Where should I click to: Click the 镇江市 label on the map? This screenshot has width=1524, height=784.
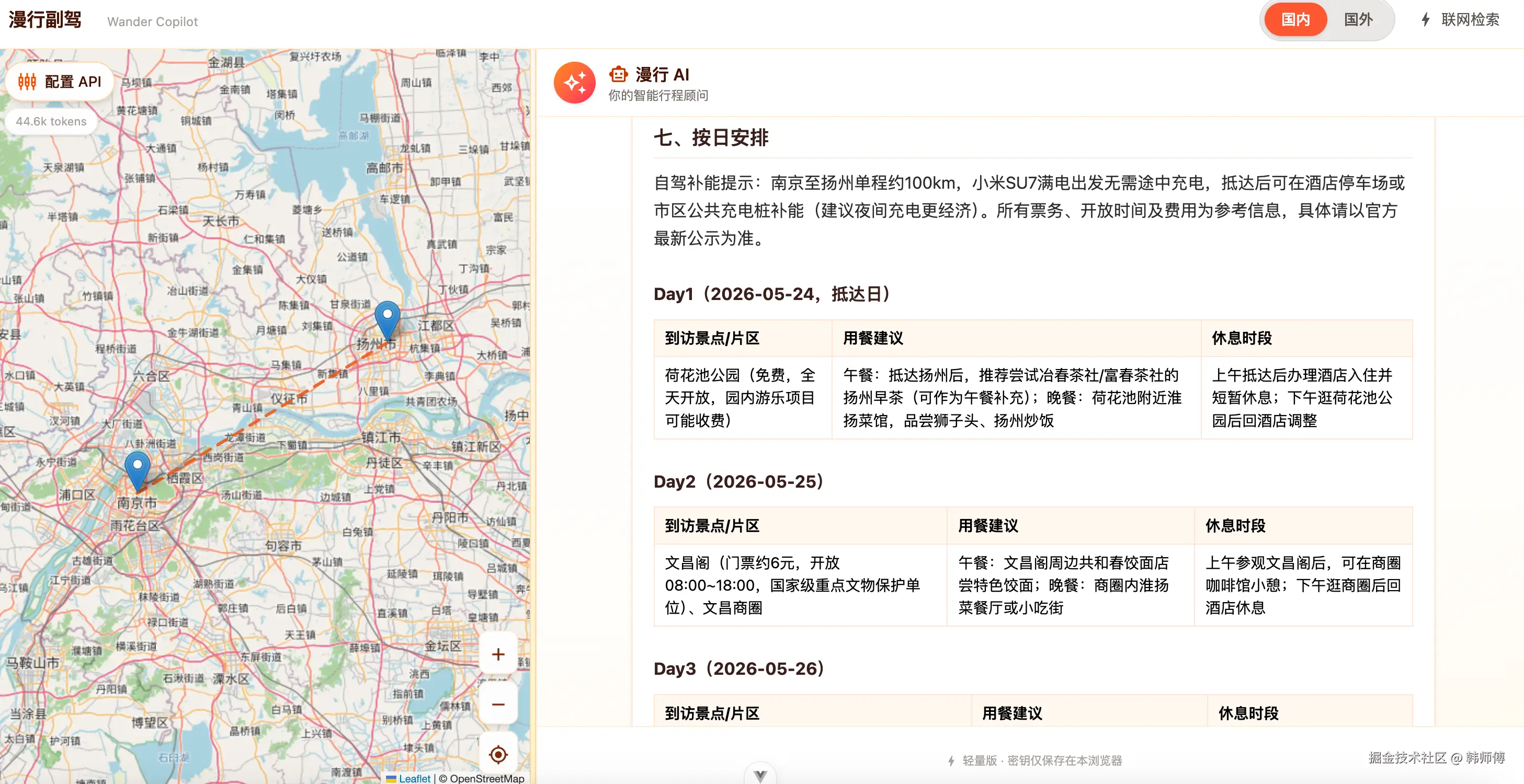381,437
